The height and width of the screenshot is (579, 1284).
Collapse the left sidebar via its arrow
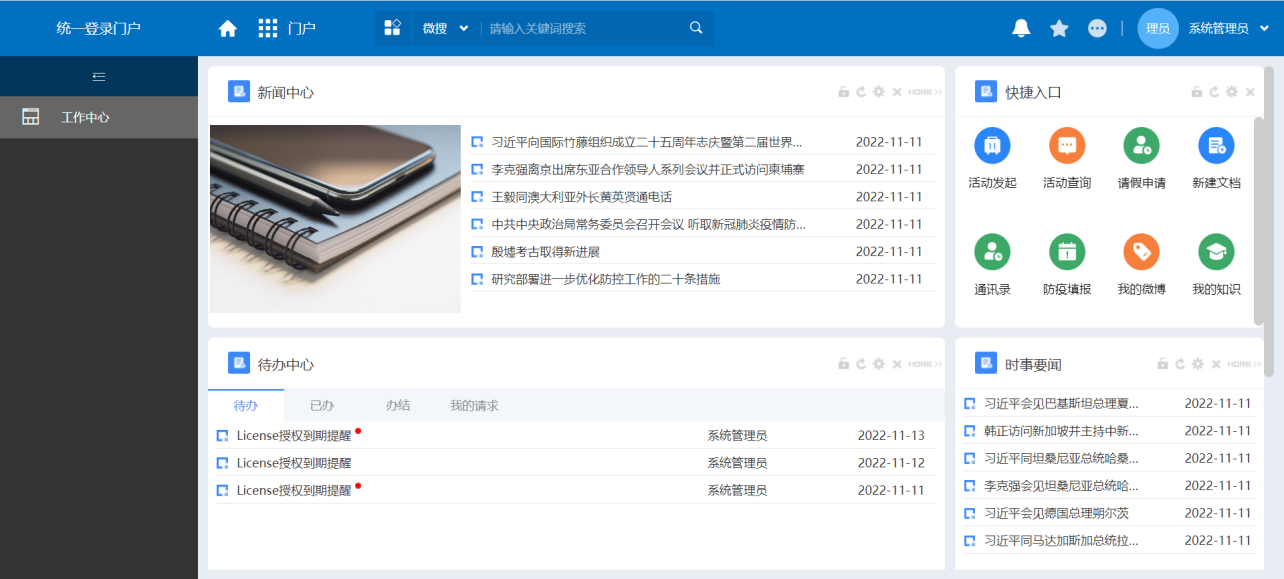point(99,76)
